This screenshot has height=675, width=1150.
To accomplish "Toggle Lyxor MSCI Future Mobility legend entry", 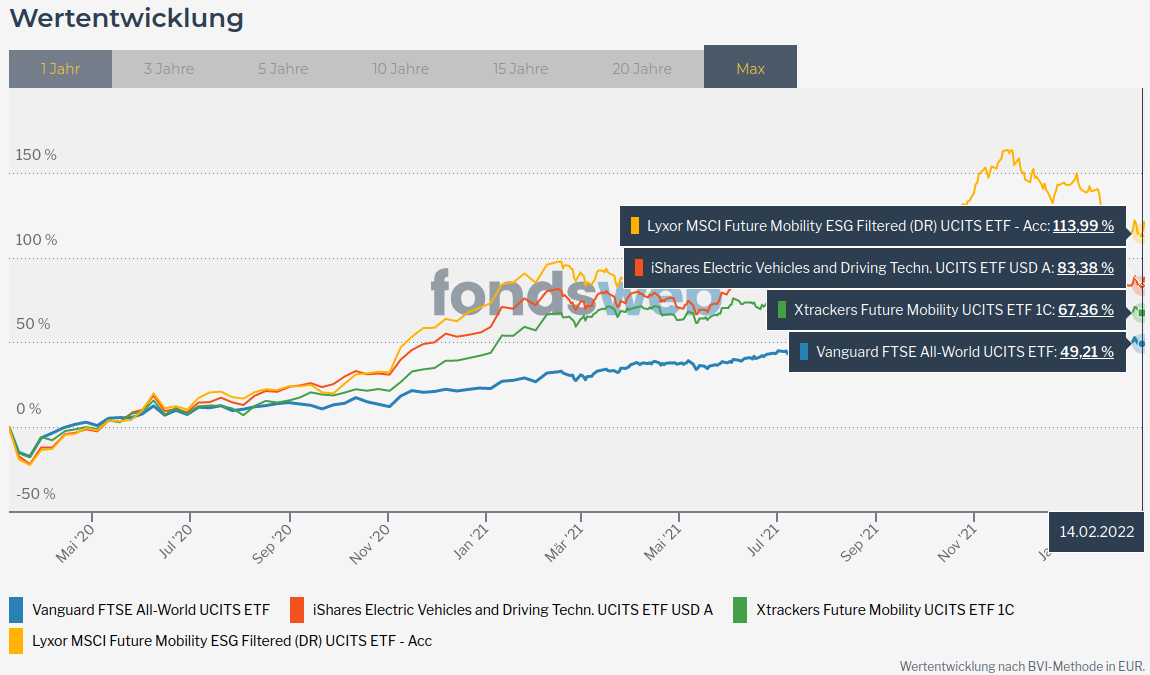I will [x=231, y=640].
